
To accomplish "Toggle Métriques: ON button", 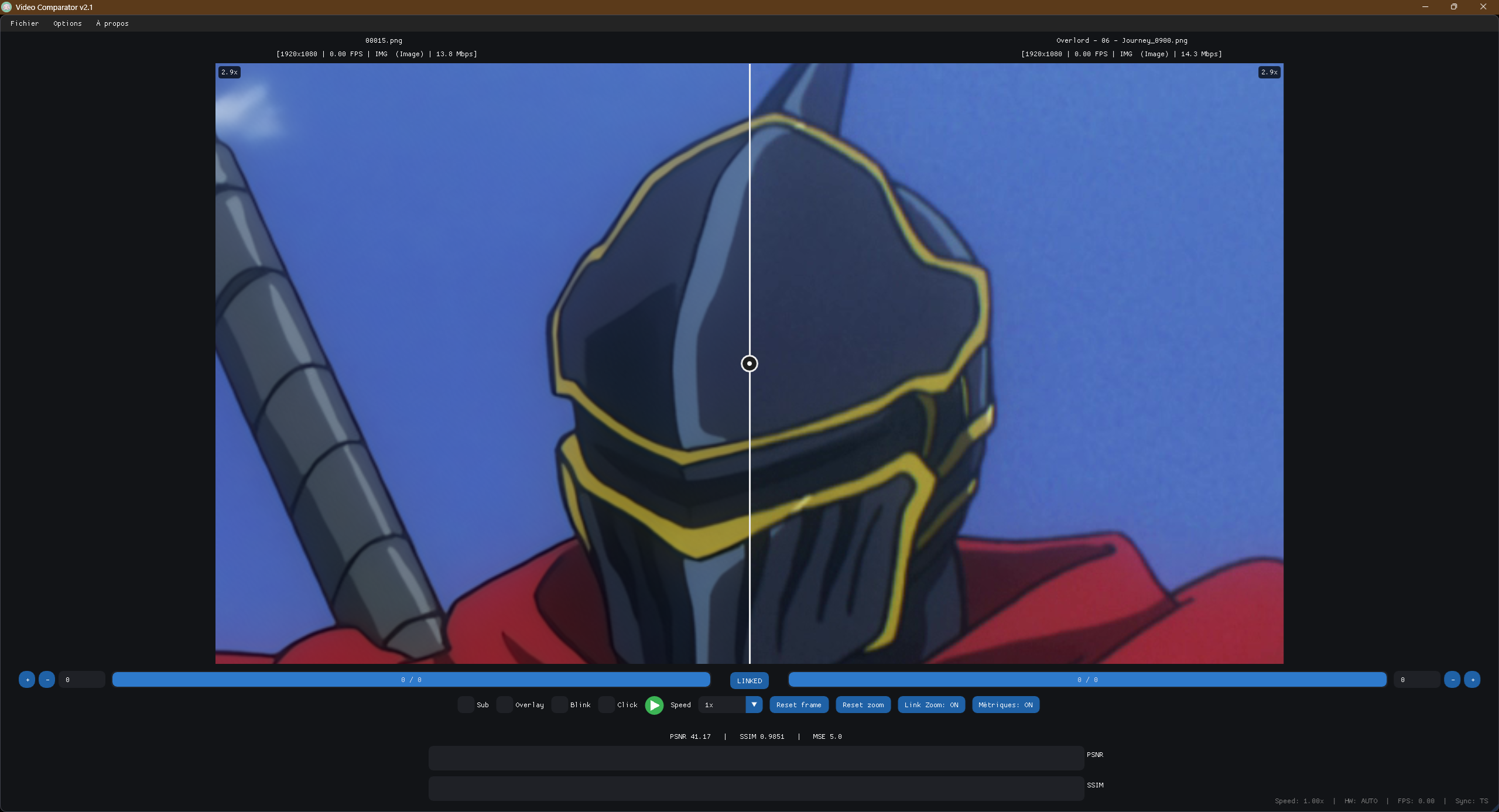I will point(1005,705).
